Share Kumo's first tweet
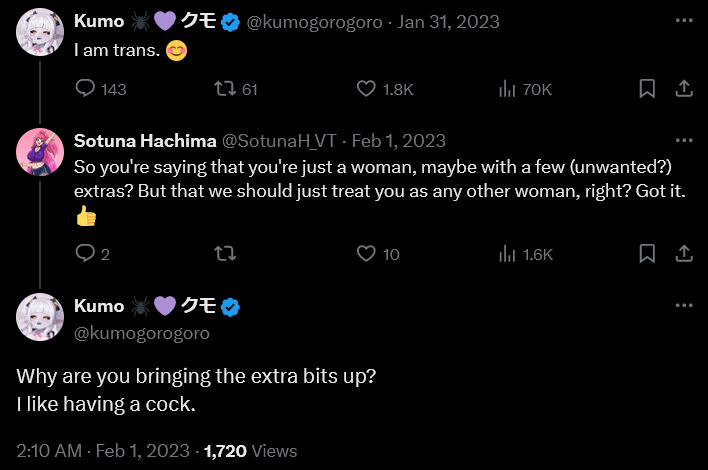This screenshot has width=708, height=470. click(684, 89)
